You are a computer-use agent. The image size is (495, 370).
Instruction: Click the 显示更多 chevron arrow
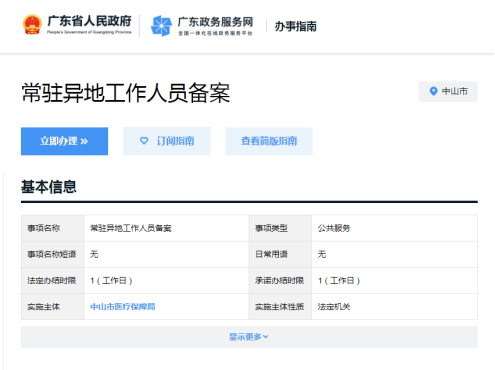pos(266,337)
